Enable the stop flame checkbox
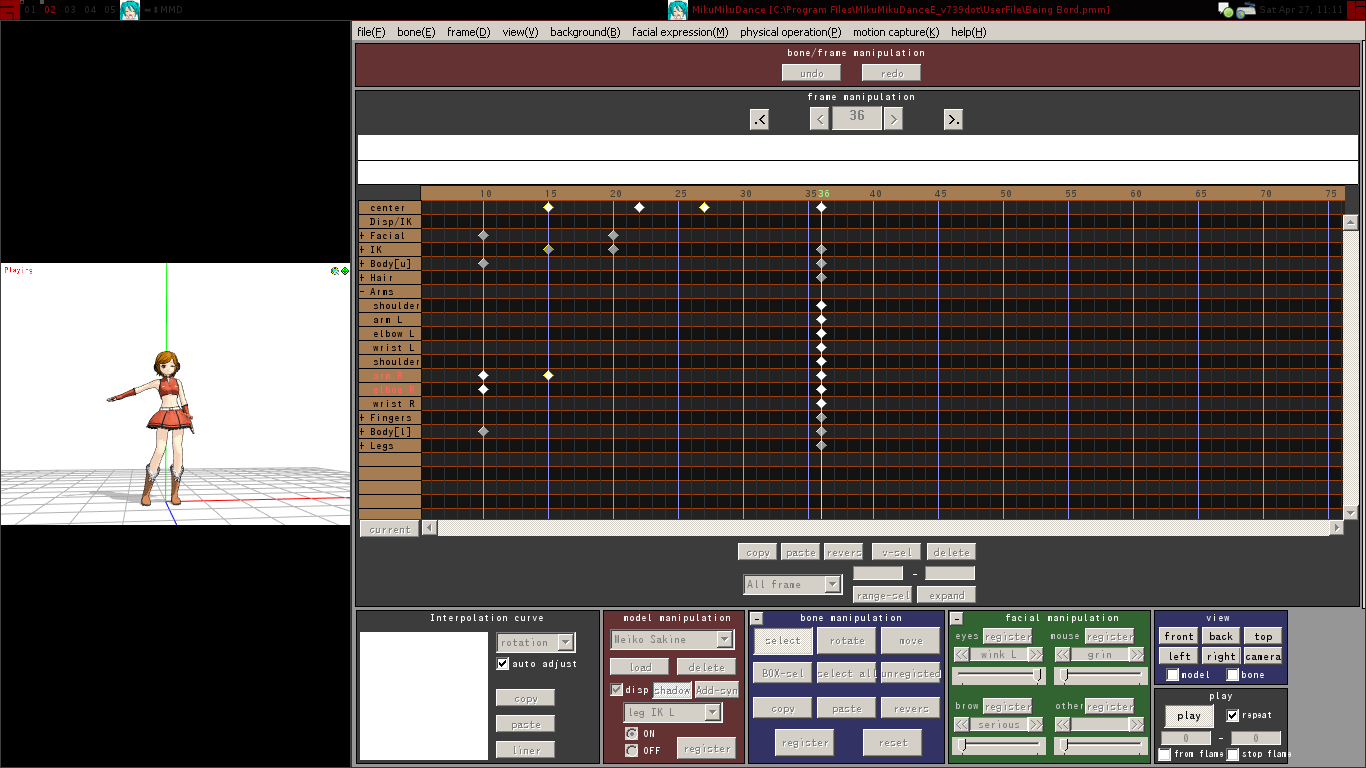 [x=1233, y=754]
